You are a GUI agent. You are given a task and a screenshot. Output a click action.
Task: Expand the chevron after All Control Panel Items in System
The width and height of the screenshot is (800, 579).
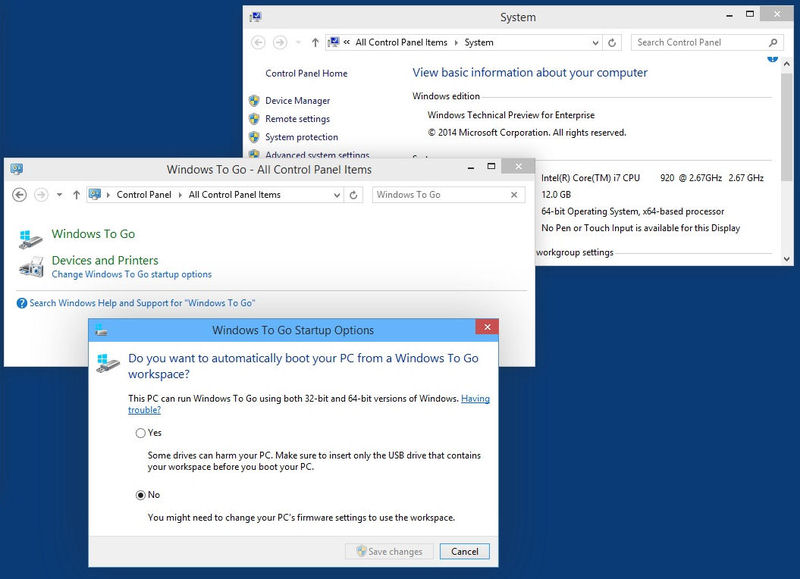click(456, 42)
